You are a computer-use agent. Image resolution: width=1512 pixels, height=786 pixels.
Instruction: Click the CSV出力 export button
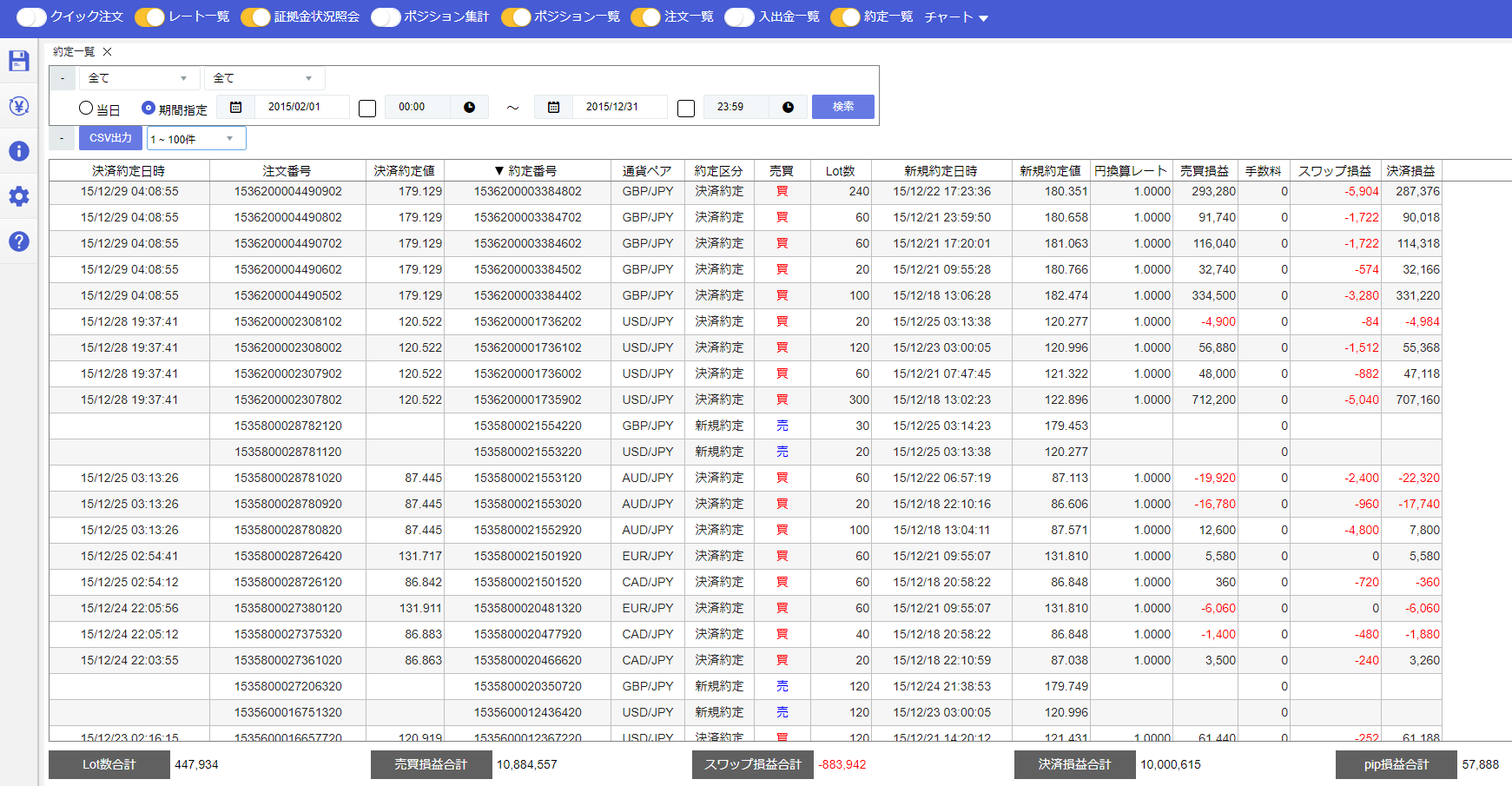point(110,138)
